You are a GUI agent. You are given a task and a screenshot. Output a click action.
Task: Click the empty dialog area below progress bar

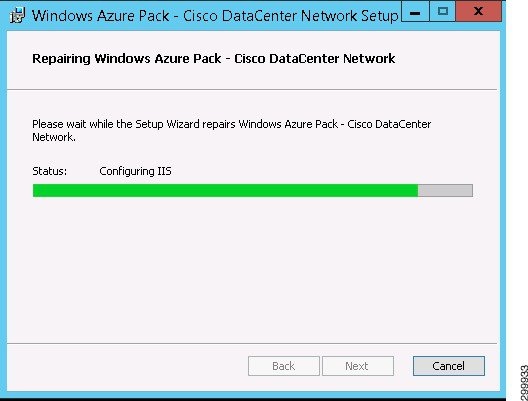(x=252, y=269)
